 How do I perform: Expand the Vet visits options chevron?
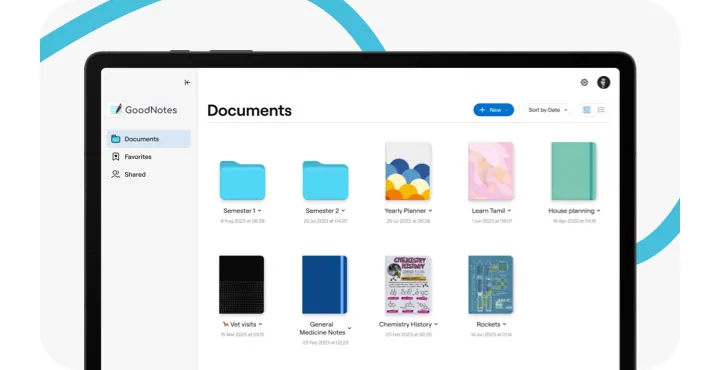tap(260, 324)
